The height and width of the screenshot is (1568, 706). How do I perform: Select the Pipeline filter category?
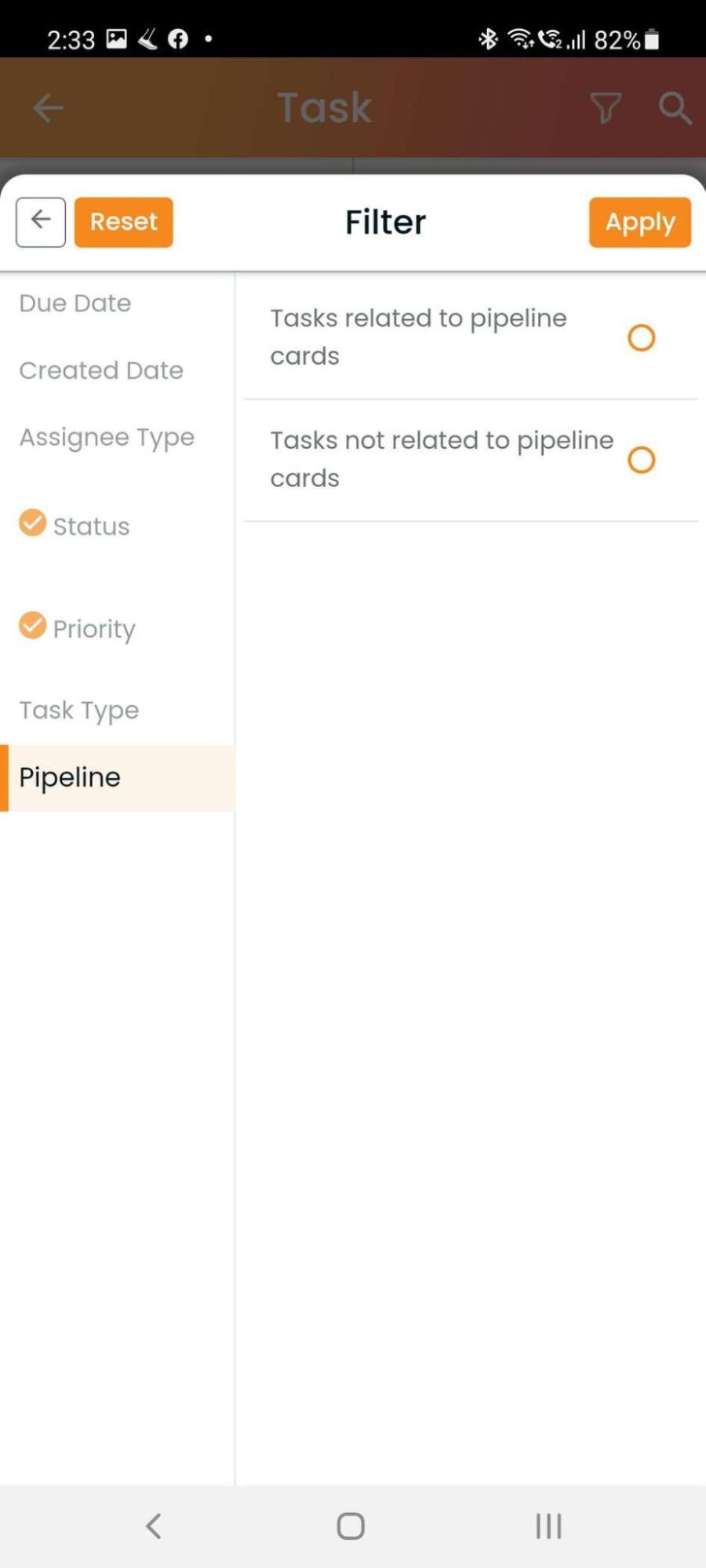coord(118,777)
